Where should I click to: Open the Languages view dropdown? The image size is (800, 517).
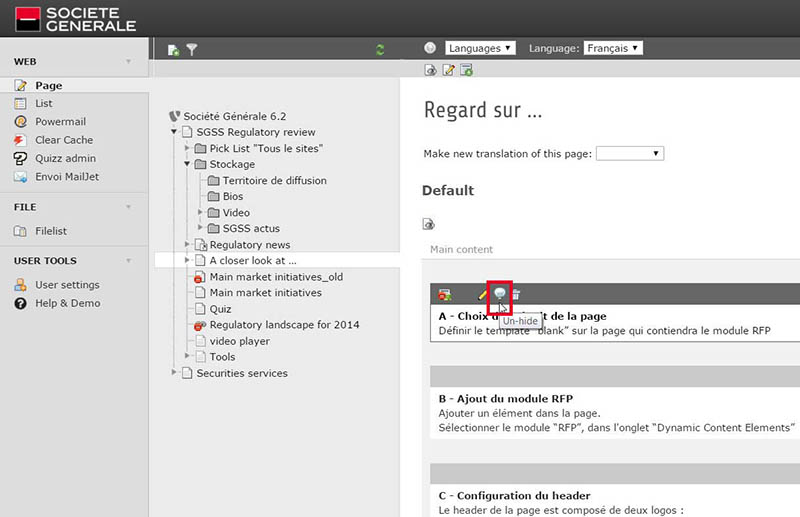point(480,48)
